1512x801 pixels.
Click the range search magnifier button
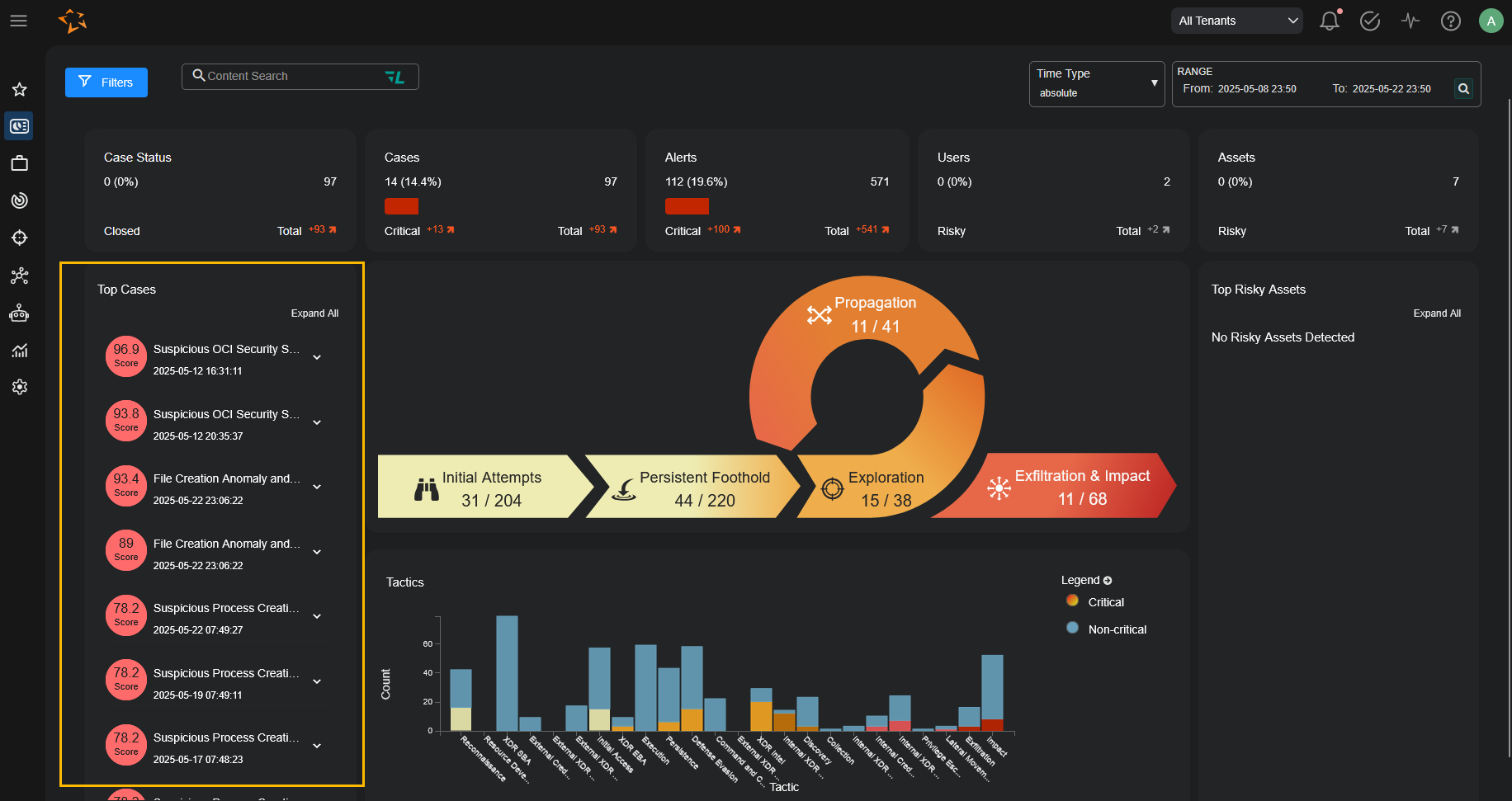coord(1463,88)
